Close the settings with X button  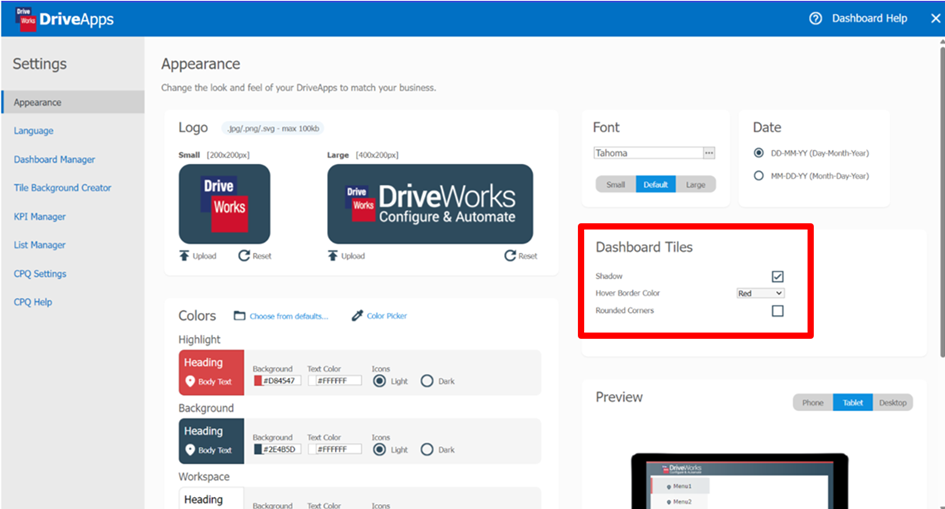tap(935, 19)
